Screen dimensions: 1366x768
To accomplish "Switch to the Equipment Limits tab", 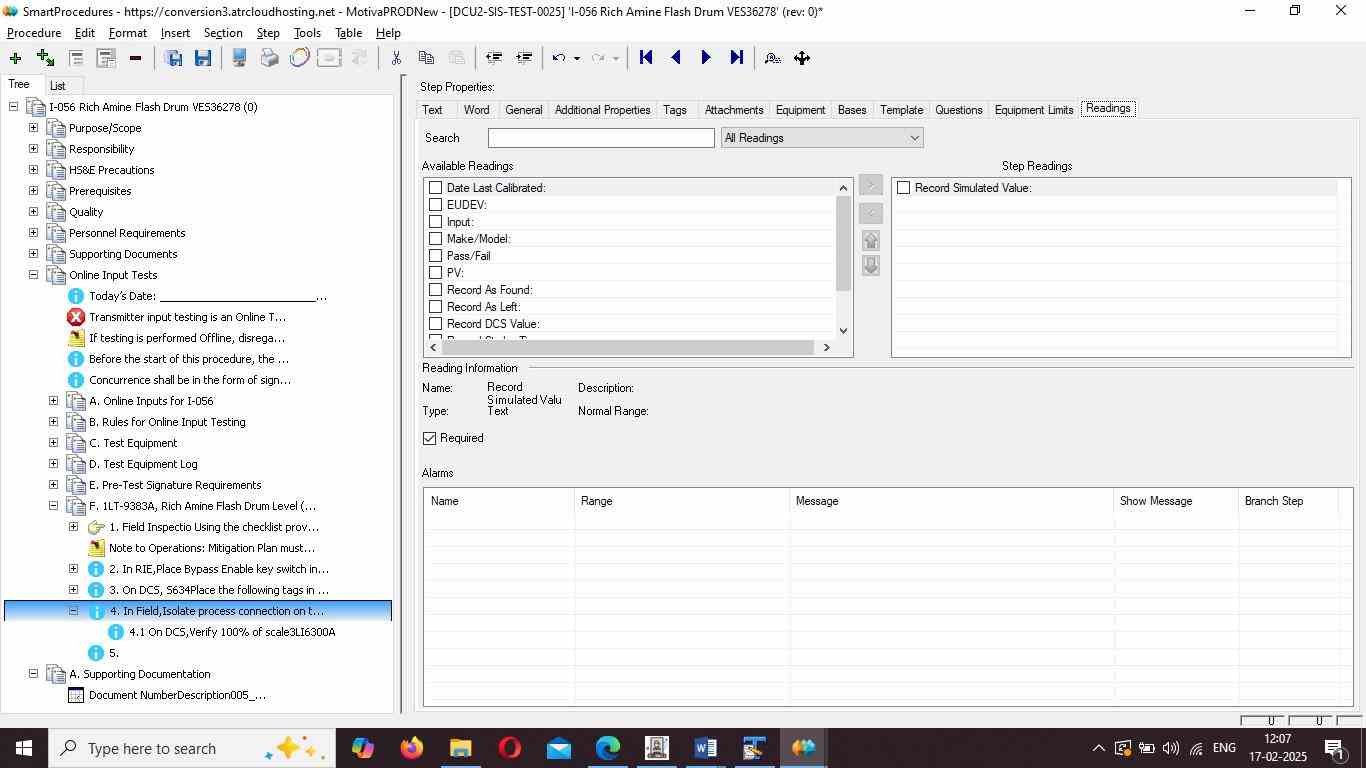I will click(x=1034, y=110).
